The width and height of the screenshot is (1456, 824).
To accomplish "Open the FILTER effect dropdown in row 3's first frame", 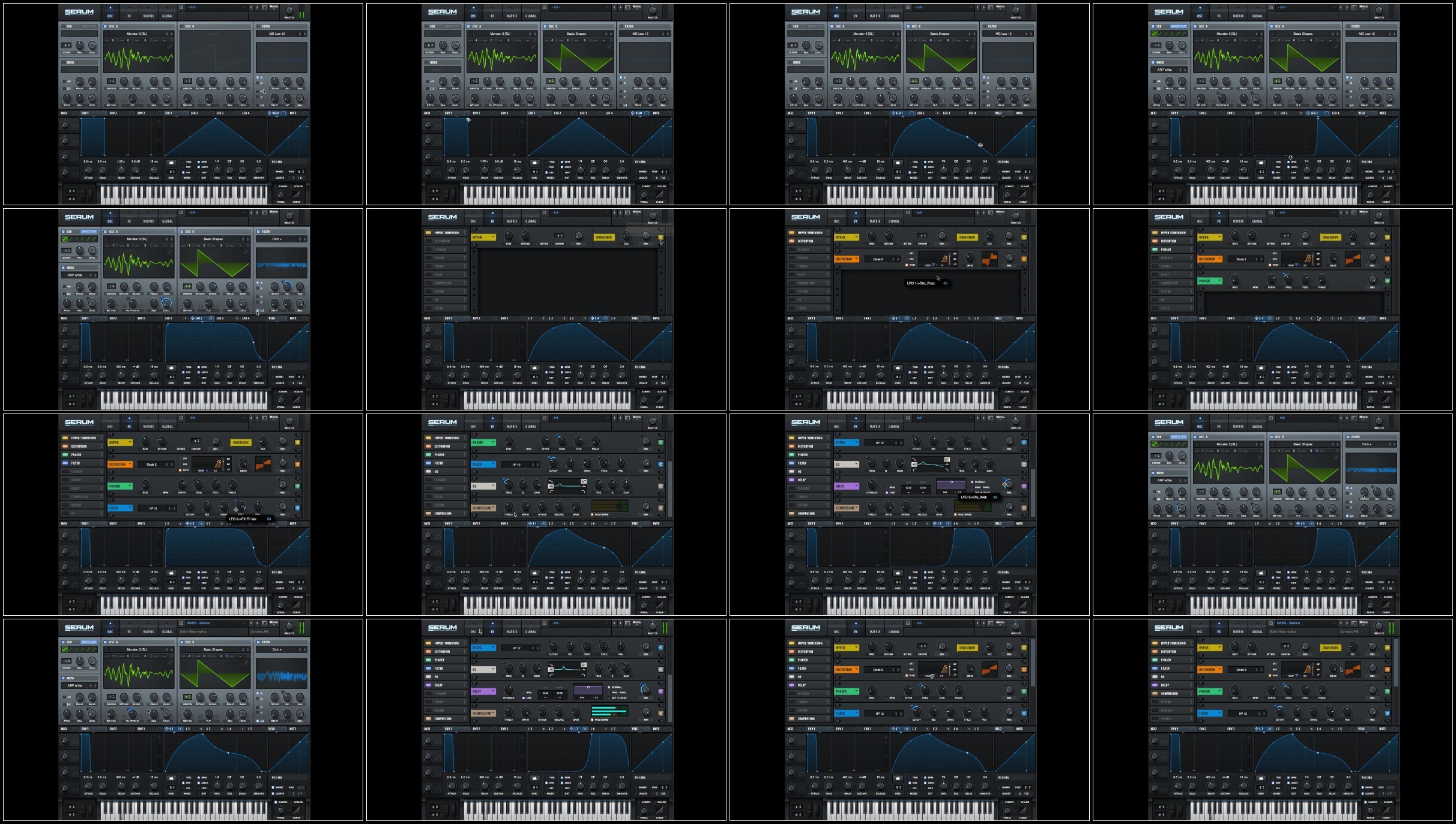I will click(121, 508).
